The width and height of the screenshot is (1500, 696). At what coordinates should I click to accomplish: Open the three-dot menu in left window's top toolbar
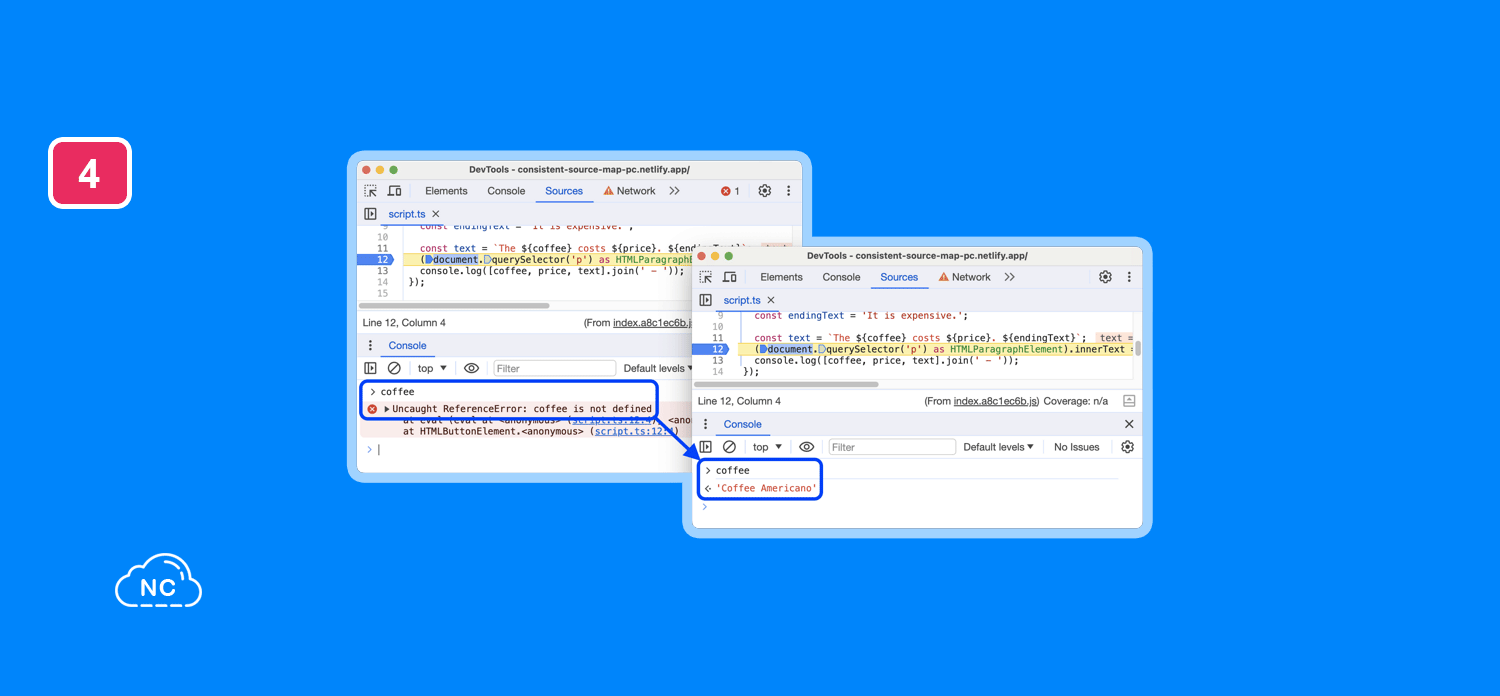[788, 191]
